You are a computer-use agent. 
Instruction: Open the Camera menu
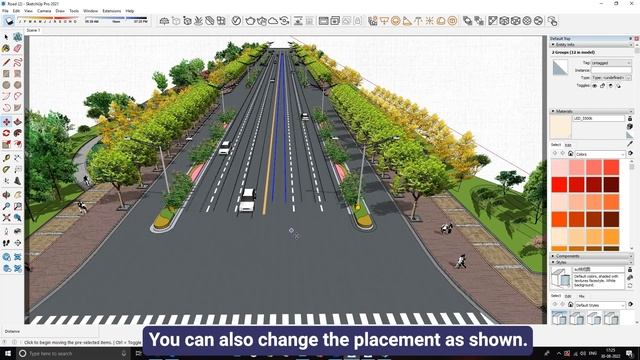[44, 11]
